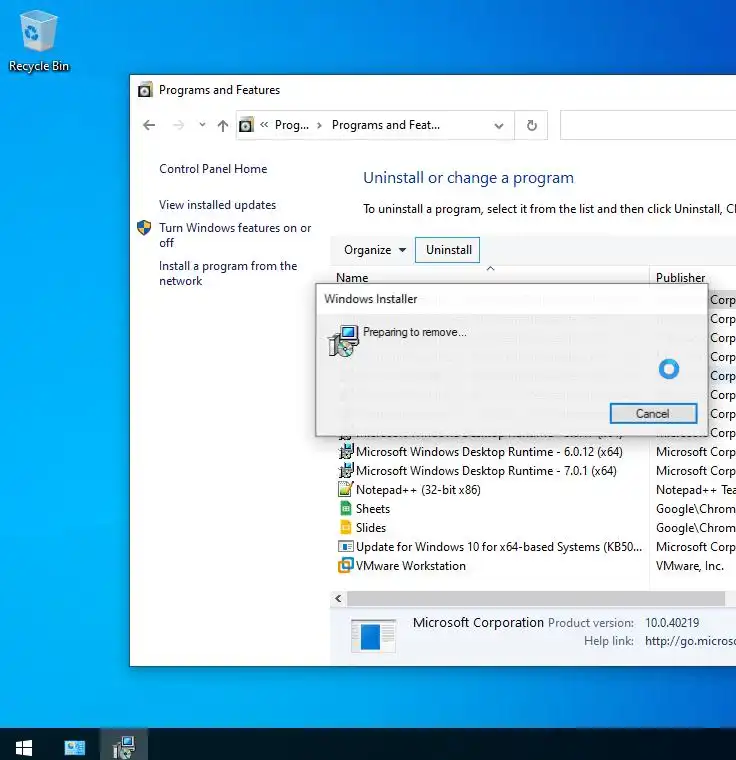Click the horizontal scrollbar left arrow
736x760 pixels.
coord(338,599)
